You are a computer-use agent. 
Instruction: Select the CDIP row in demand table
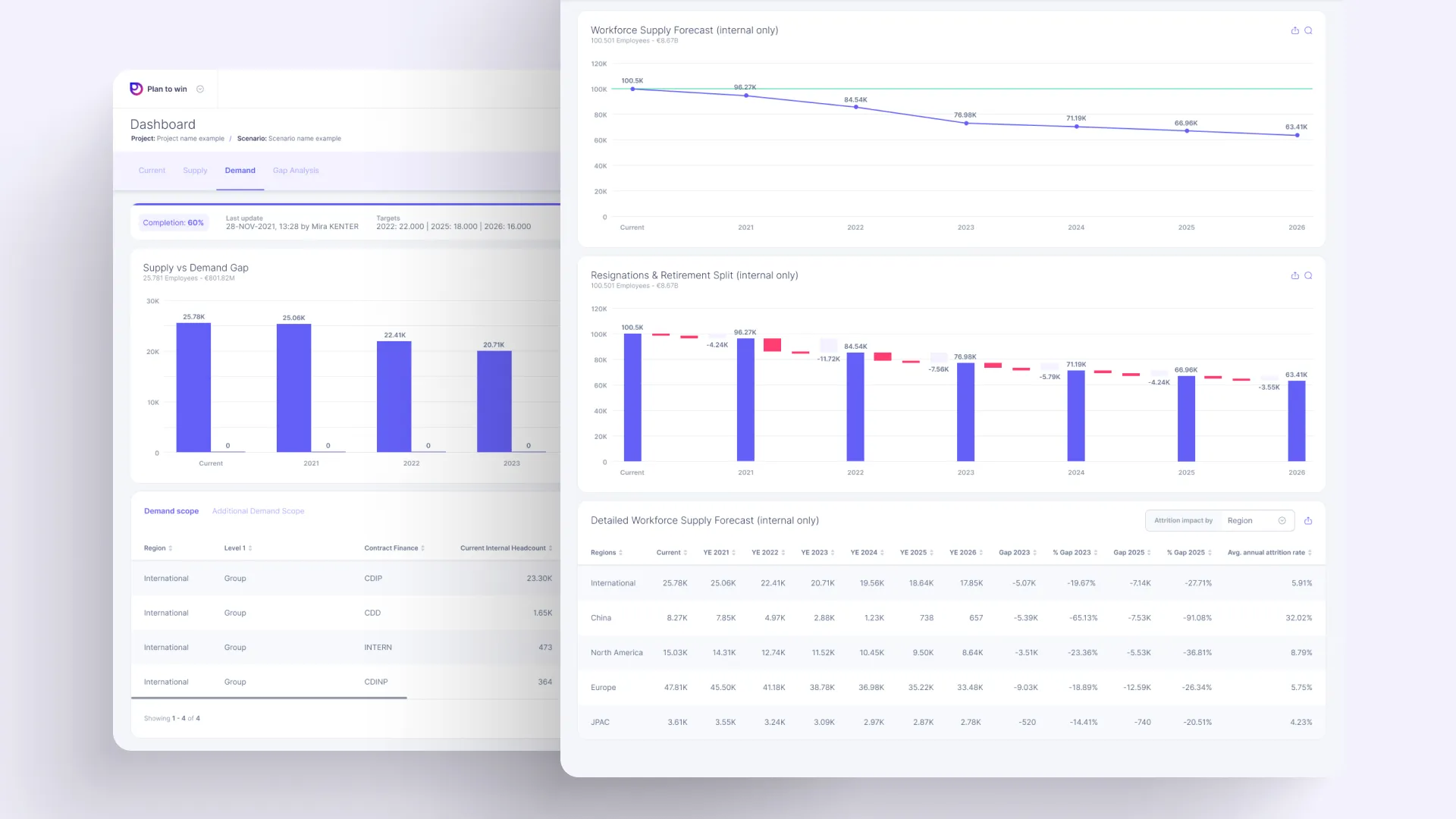(x=347, y=579)
